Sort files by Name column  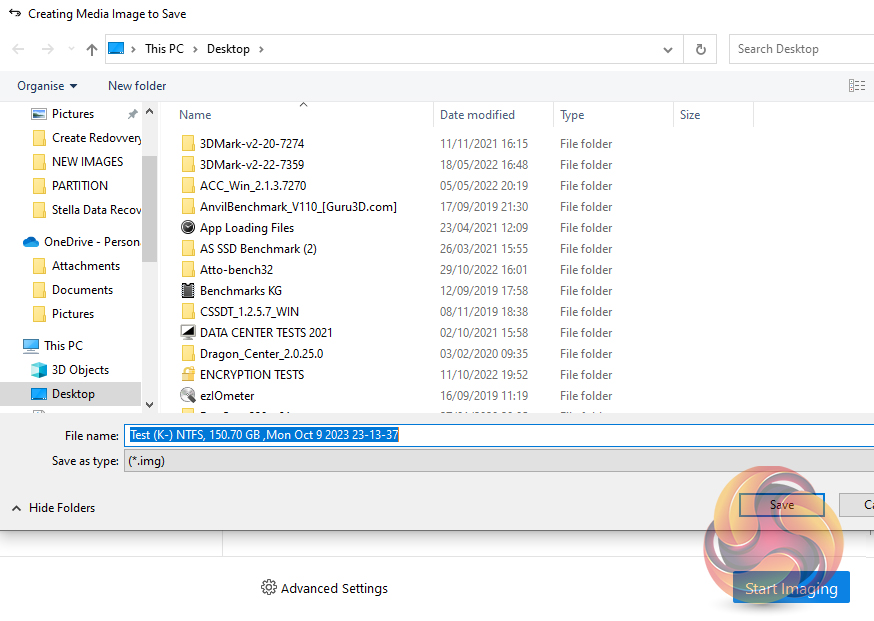click(195, 115)
